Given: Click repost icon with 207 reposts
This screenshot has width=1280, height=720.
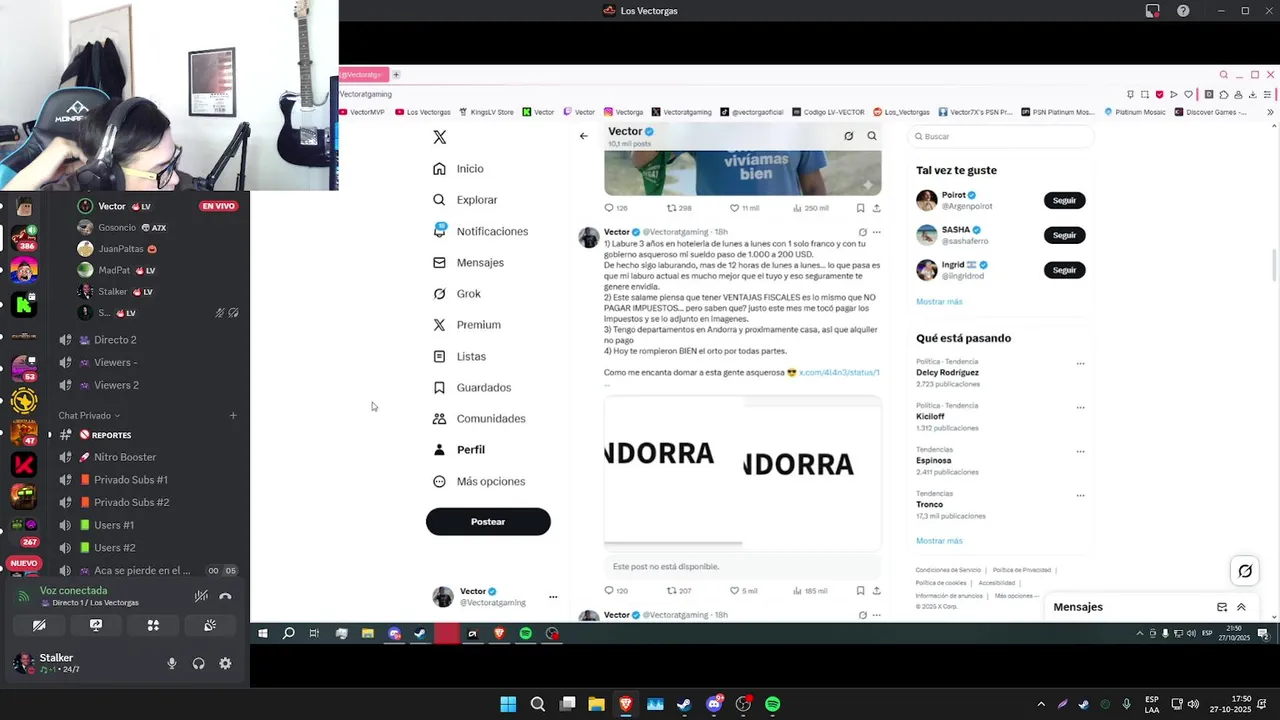Looking at the screenshot, I should tap(671, 591).
